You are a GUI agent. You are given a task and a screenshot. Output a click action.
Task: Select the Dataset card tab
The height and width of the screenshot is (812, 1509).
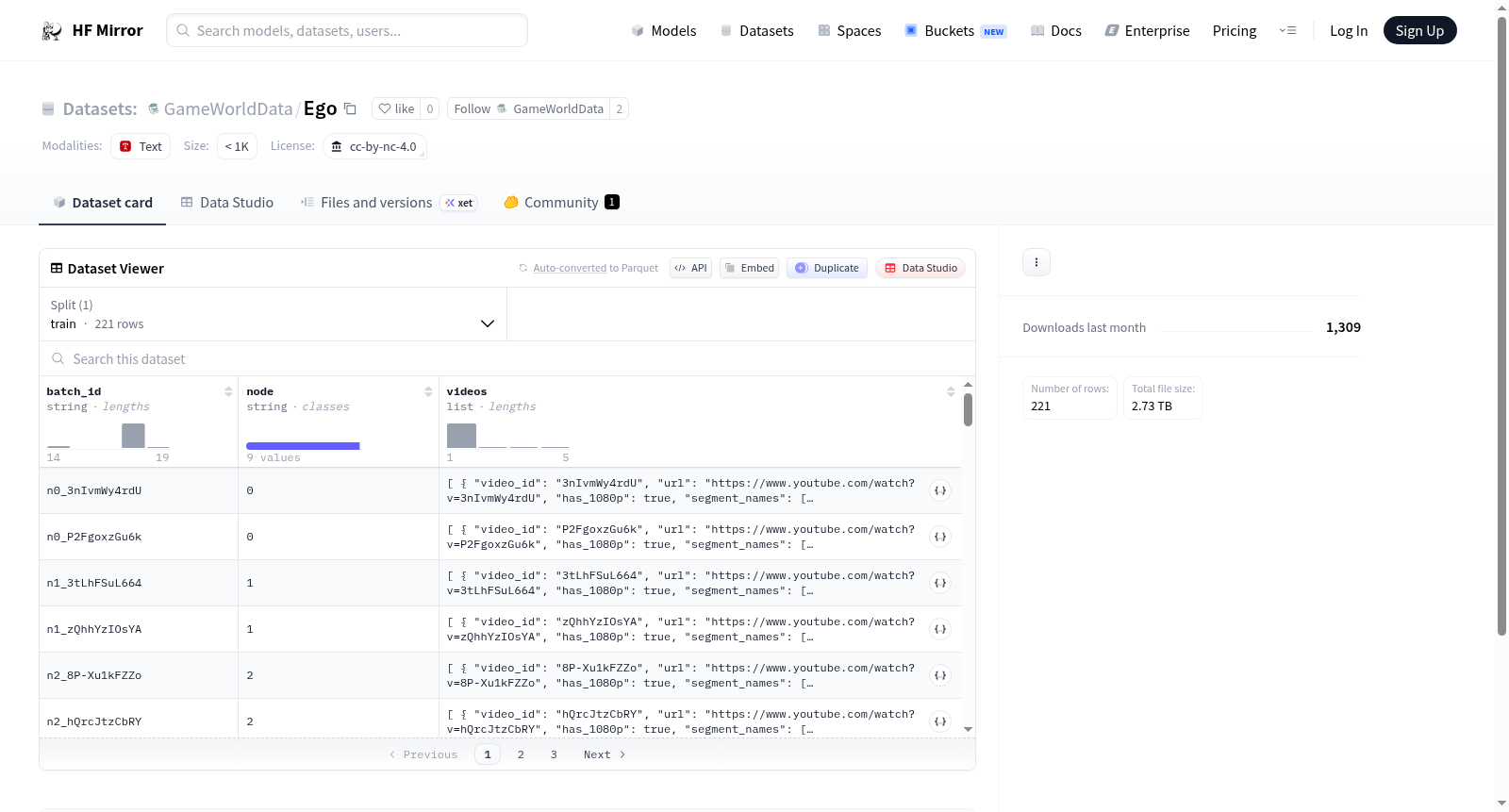pyautogui.click(x=103, y=202)
